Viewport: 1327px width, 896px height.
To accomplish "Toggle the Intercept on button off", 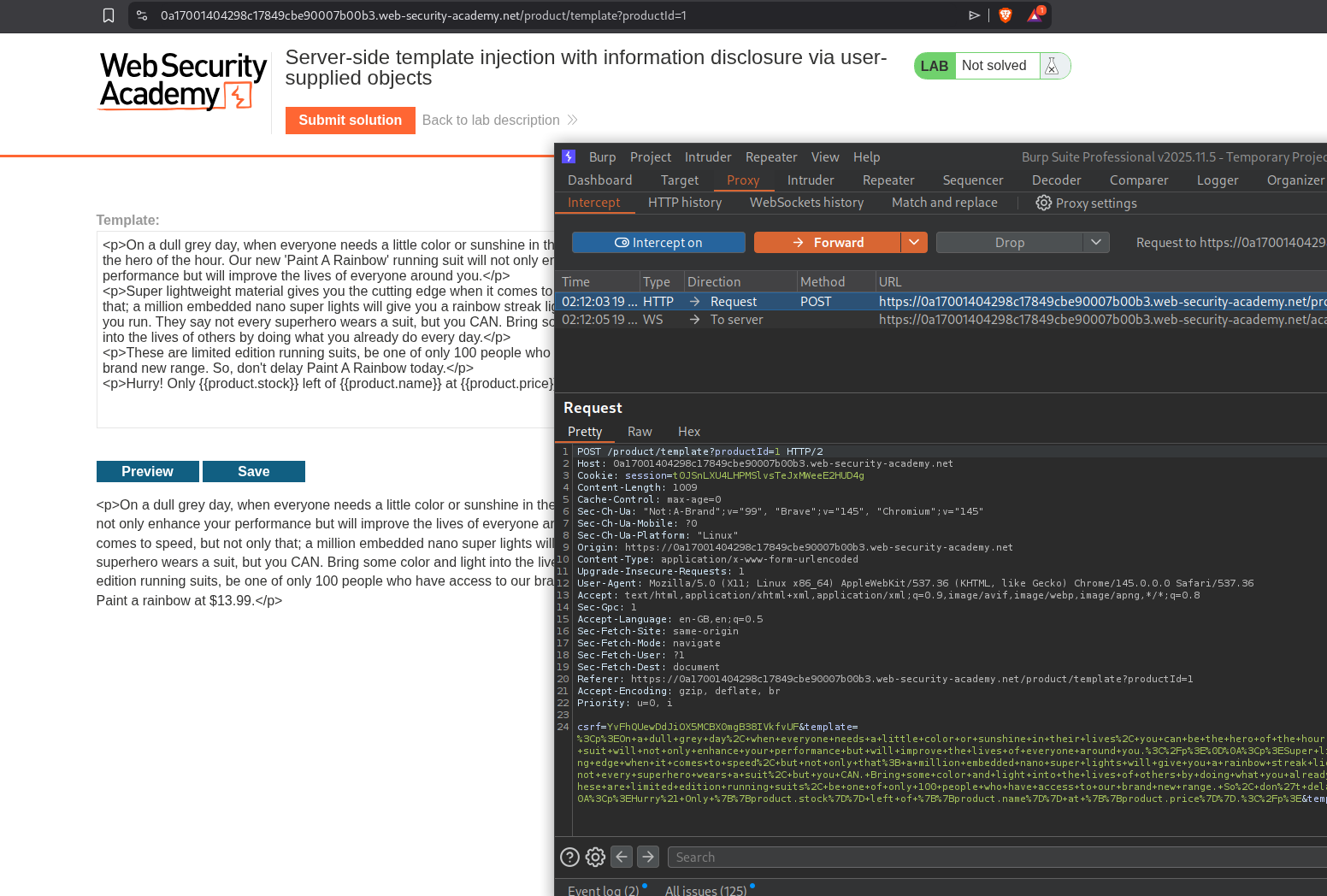I will [658, 243].
